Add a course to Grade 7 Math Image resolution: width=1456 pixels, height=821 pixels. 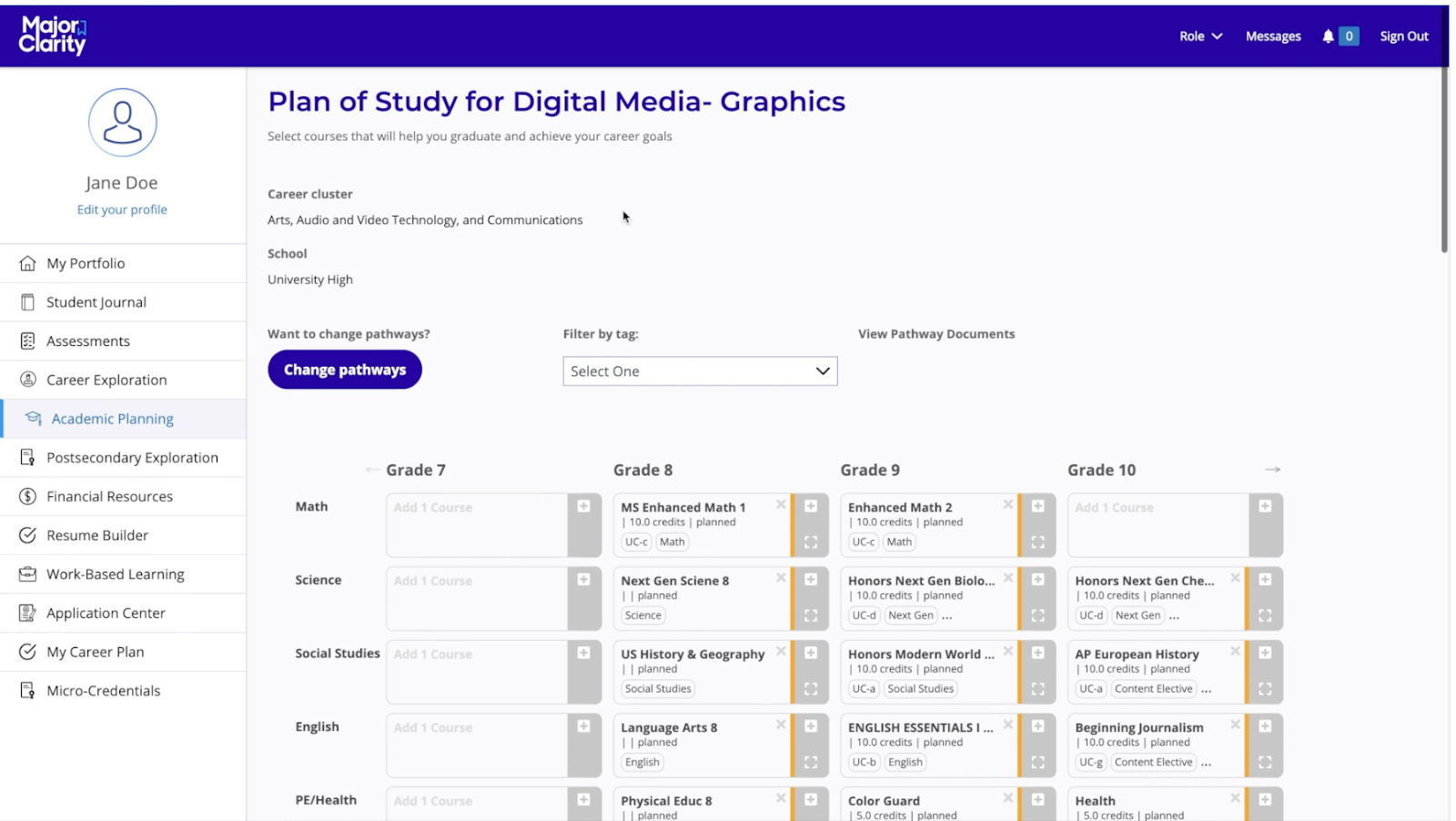click(583, 507)
